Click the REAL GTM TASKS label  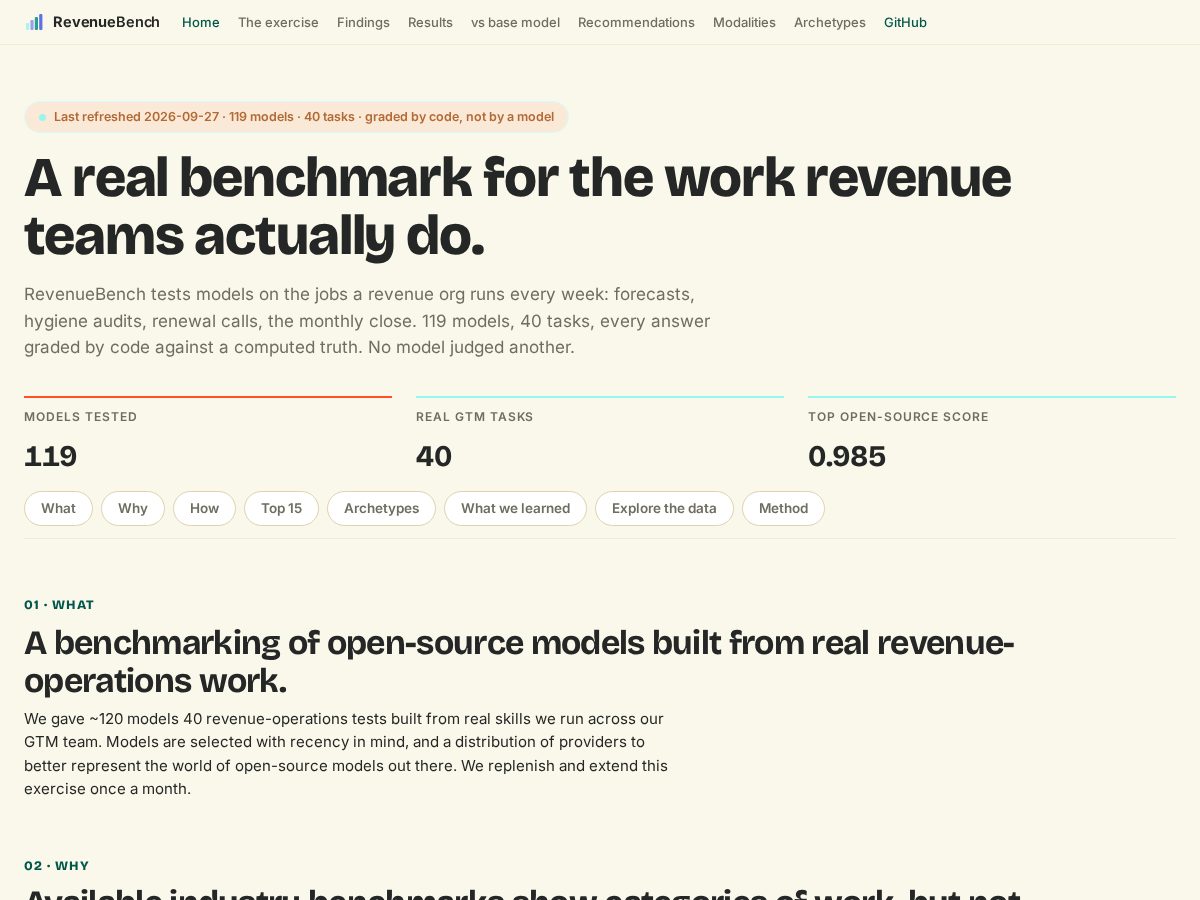click(475, 417)
